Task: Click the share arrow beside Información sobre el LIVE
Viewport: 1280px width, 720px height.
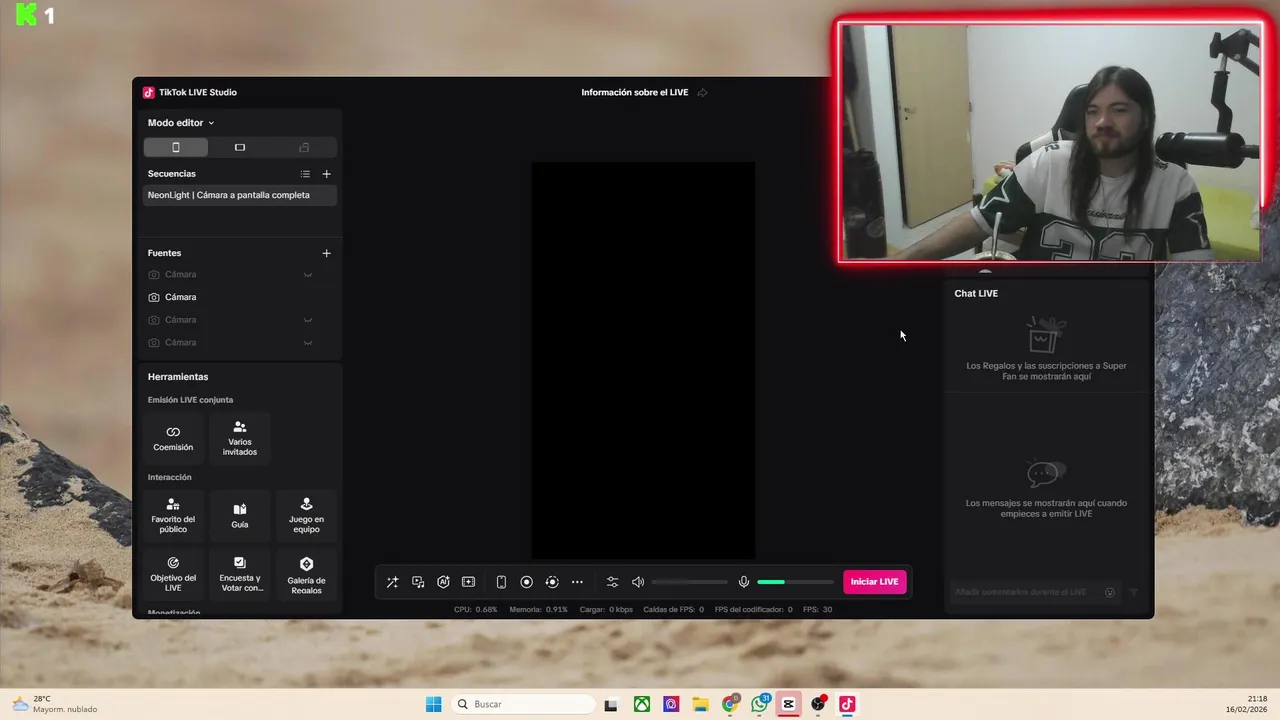Action: 702,92
